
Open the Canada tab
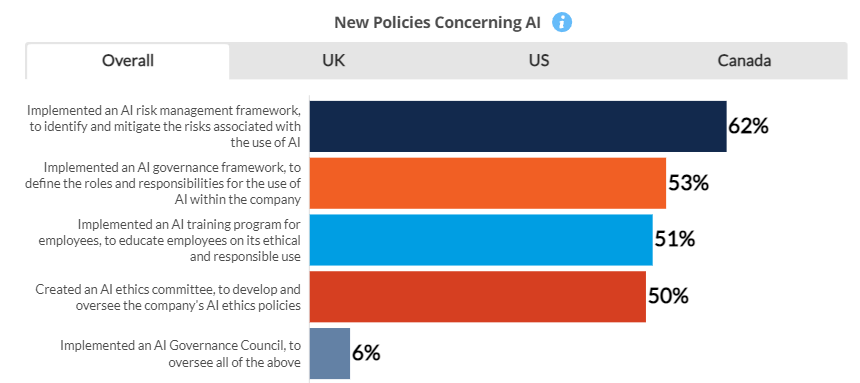point(744,60)
